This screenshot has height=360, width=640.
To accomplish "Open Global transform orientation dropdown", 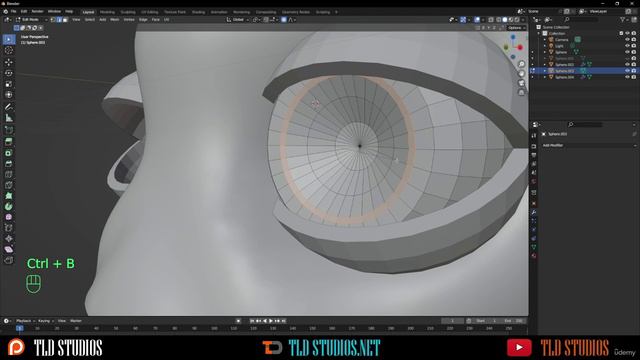I will coord(238,20).
